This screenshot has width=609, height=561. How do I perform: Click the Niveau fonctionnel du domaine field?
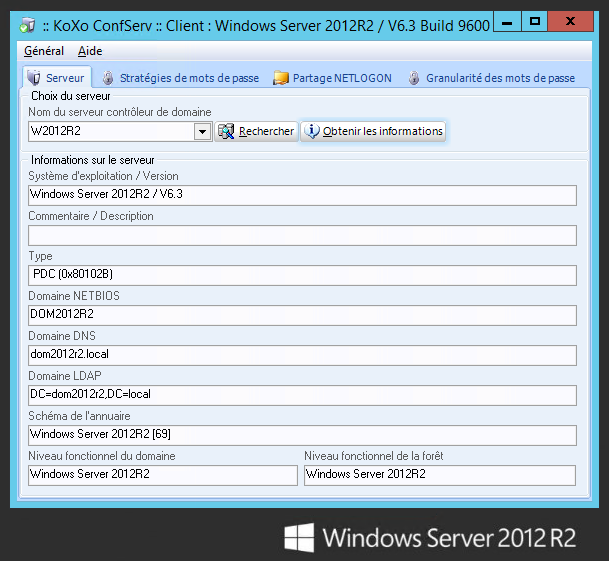pyautogui.click(x=163, y=476)
